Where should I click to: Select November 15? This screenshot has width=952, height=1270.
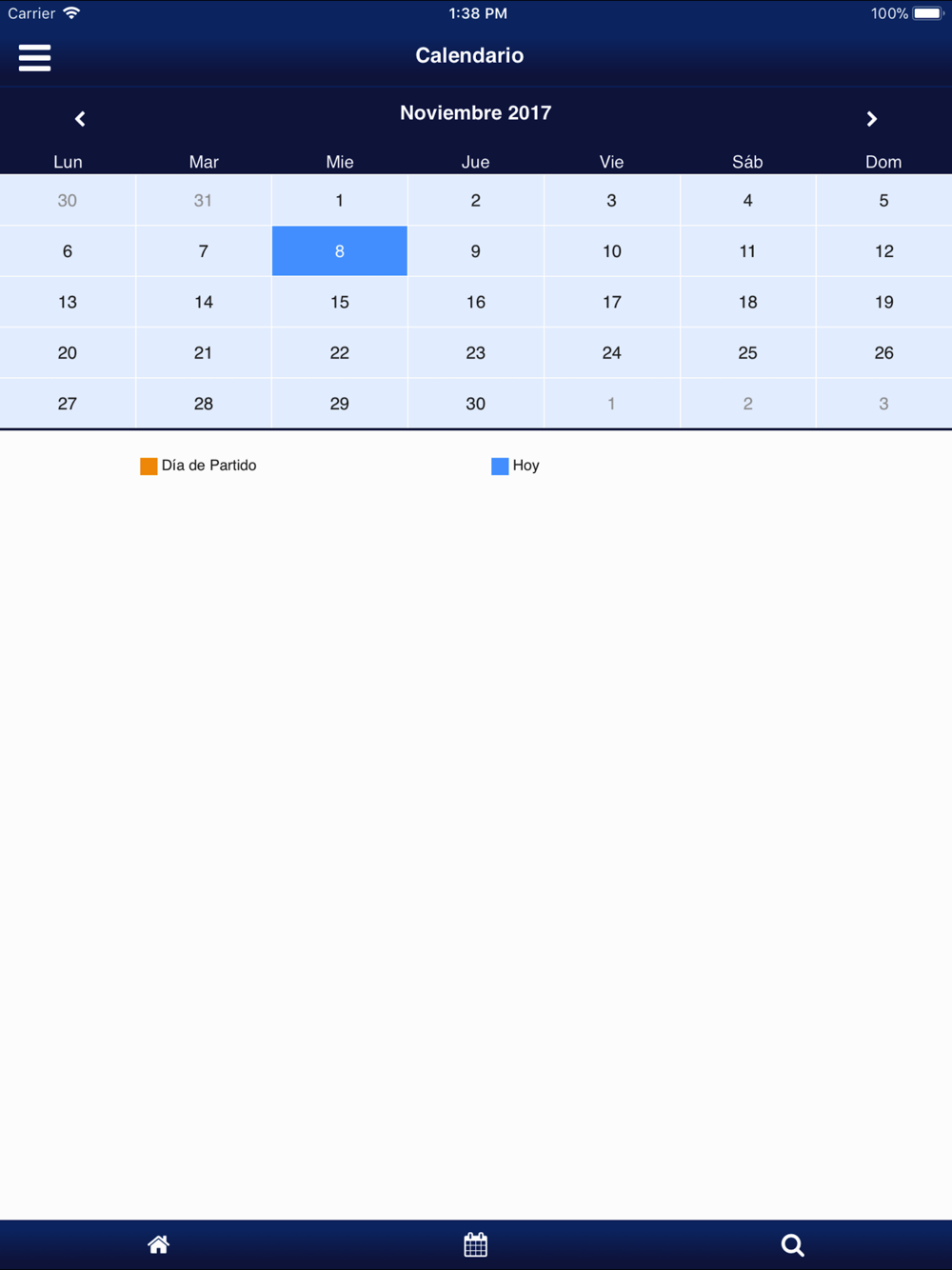(340, 302)
